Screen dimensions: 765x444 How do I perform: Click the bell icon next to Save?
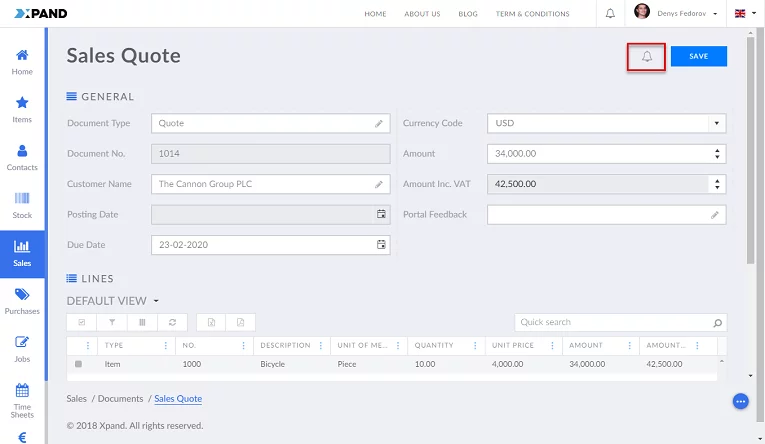click(x=646, y=57)
